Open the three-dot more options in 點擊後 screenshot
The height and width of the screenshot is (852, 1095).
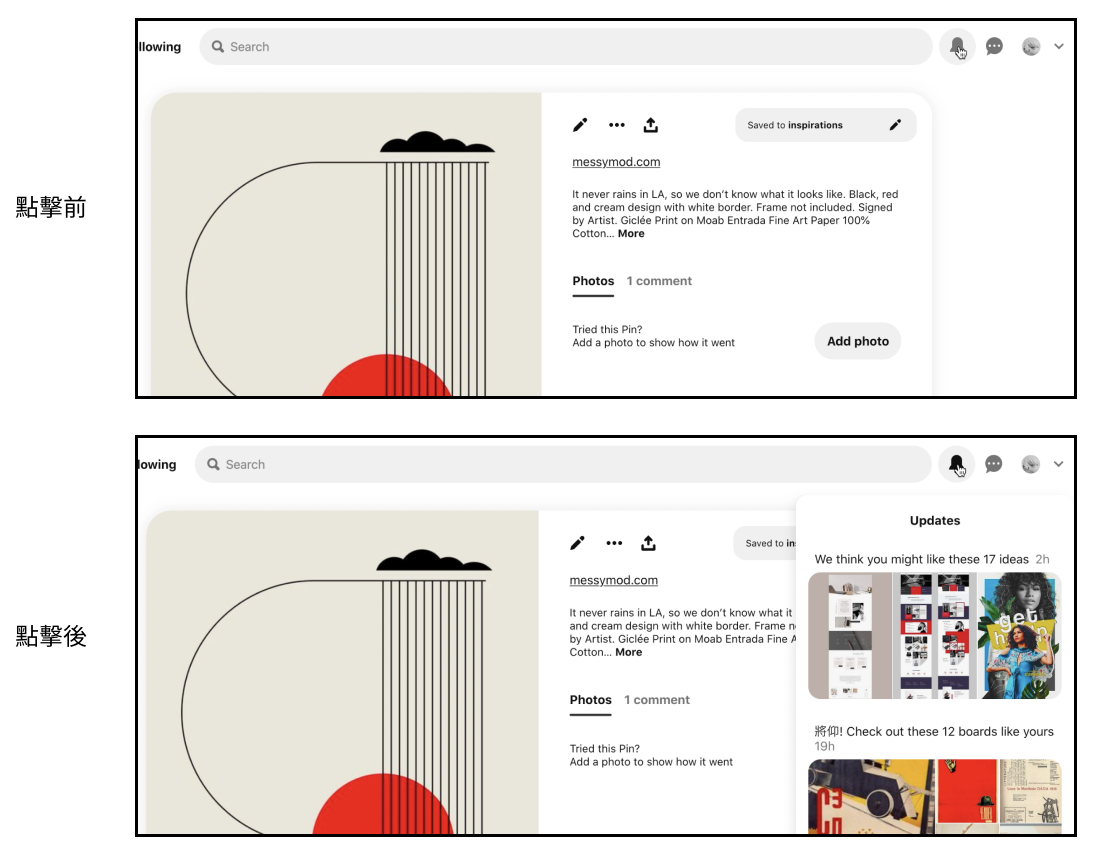614,543
